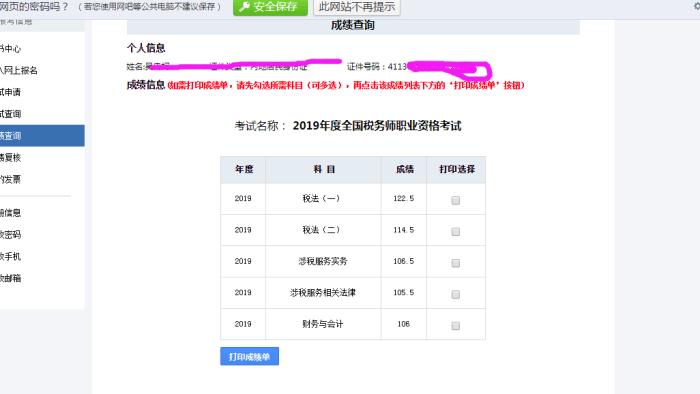The width and height of the screenshot is (700, 394).
Task: Tick the print checkbox for 税法（一）
Action: tap(455, 200)
